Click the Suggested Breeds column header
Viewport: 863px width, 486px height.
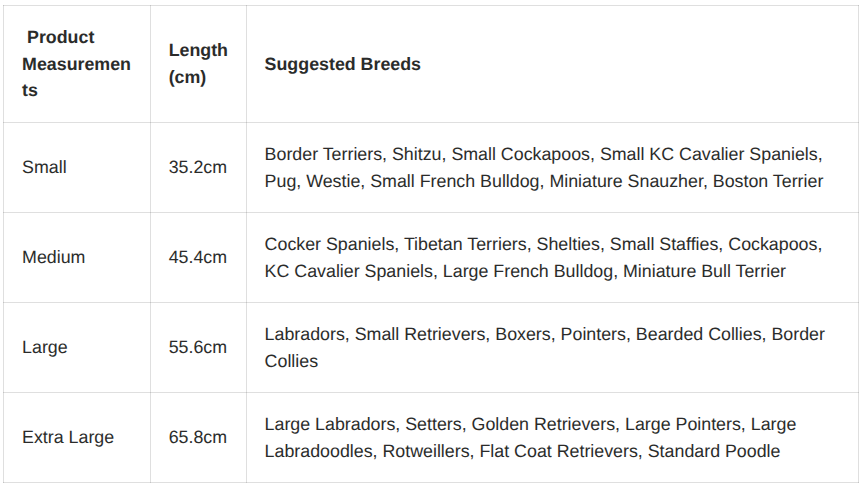pyautogui.click(x=342, y=64)
